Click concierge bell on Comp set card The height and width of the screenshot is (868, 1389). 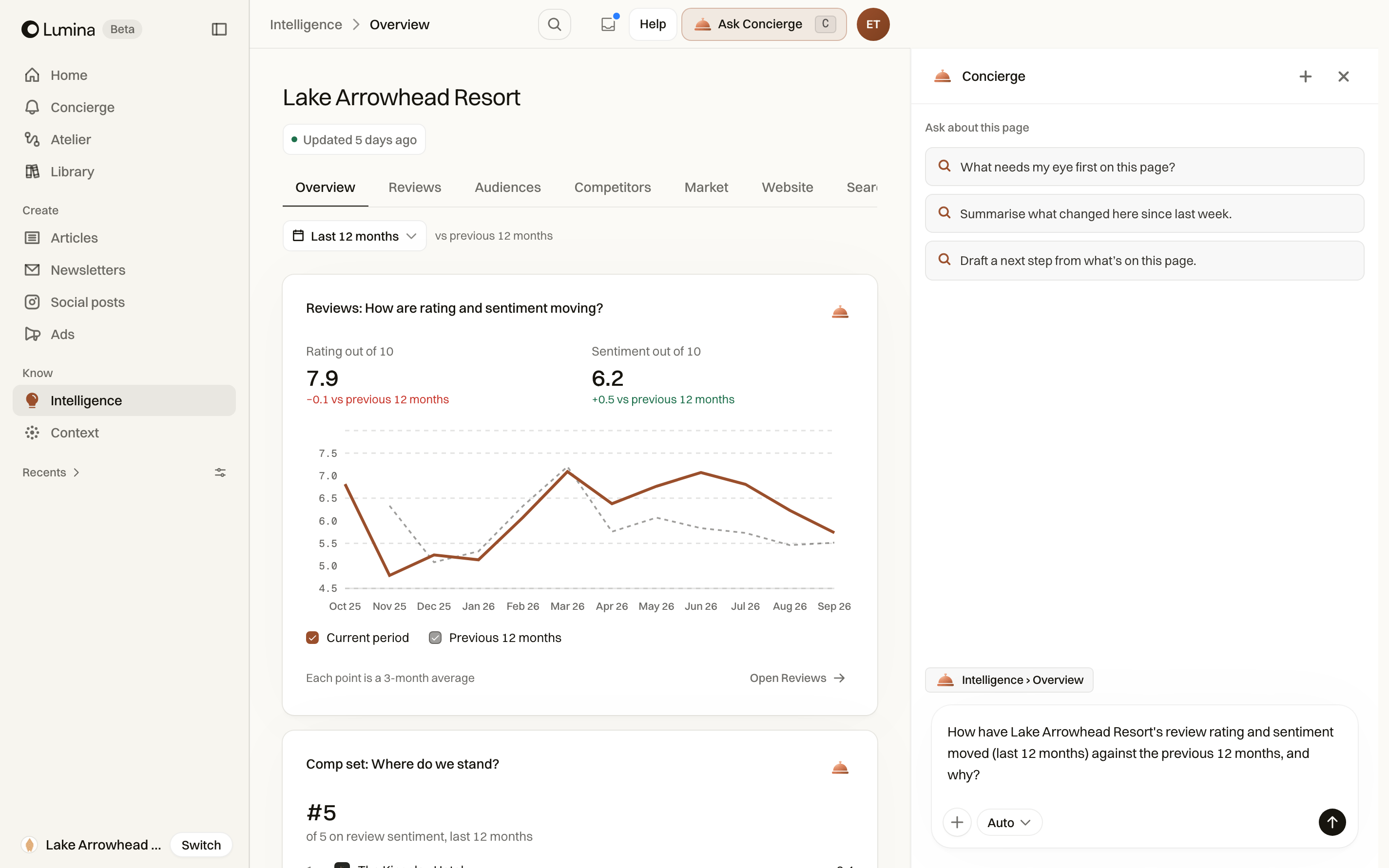tap(840, 768)
